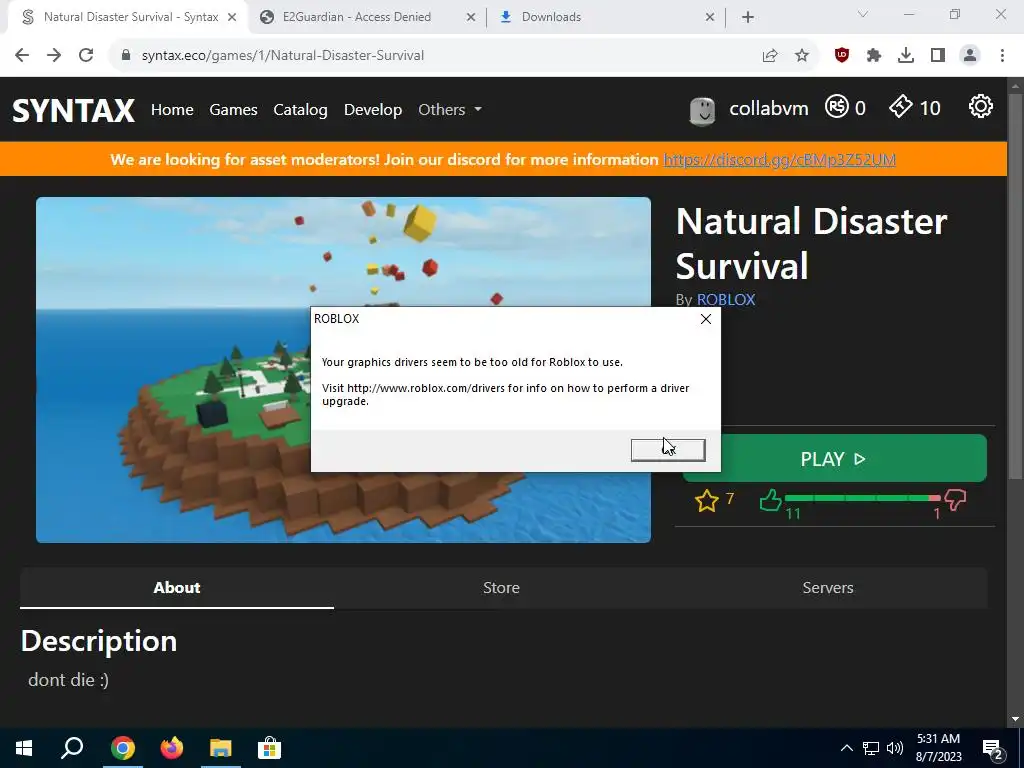The width and height of the screenshot is (1024, 768).
Task: Dislike the game with thumbs down
Action: point(955,501)
